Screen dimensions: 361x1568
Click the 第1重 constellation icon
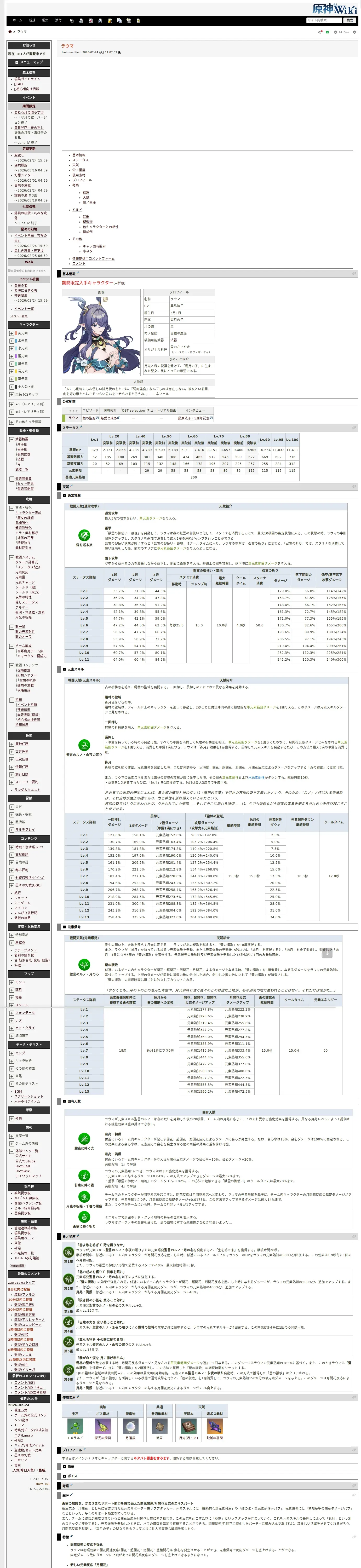[69, 1252]
